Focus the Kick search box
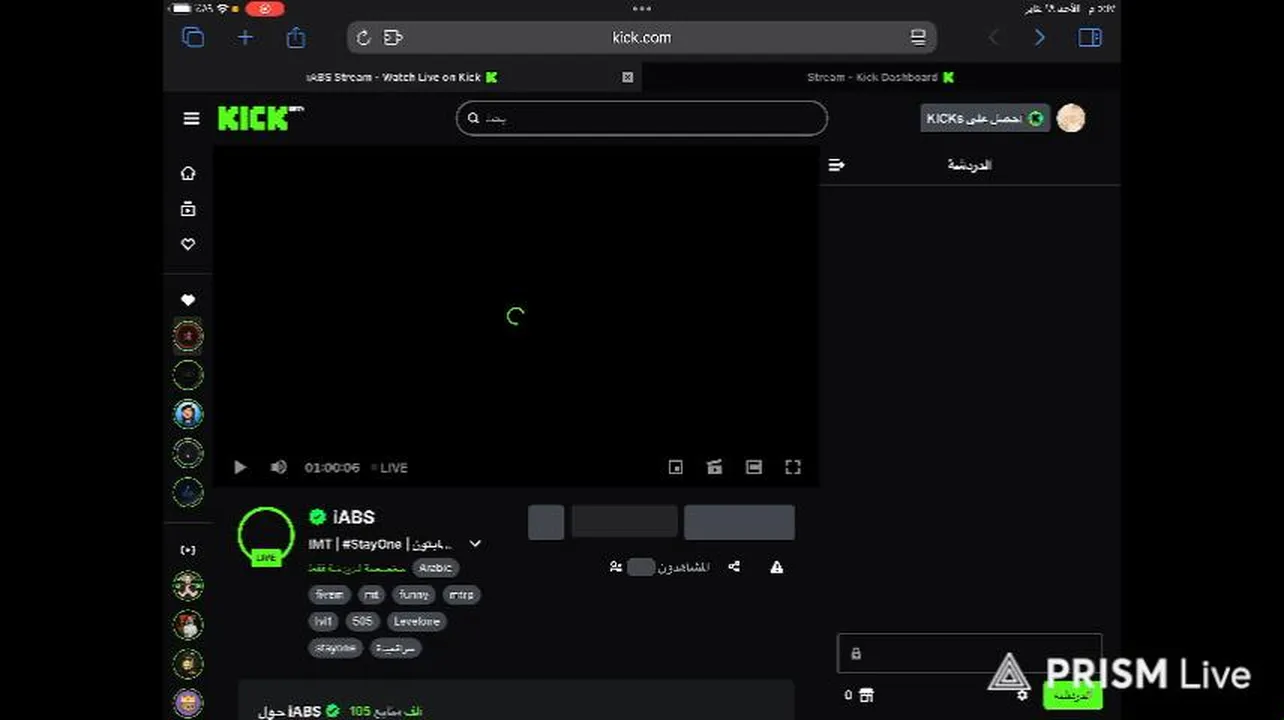 [x=642, y=118]
